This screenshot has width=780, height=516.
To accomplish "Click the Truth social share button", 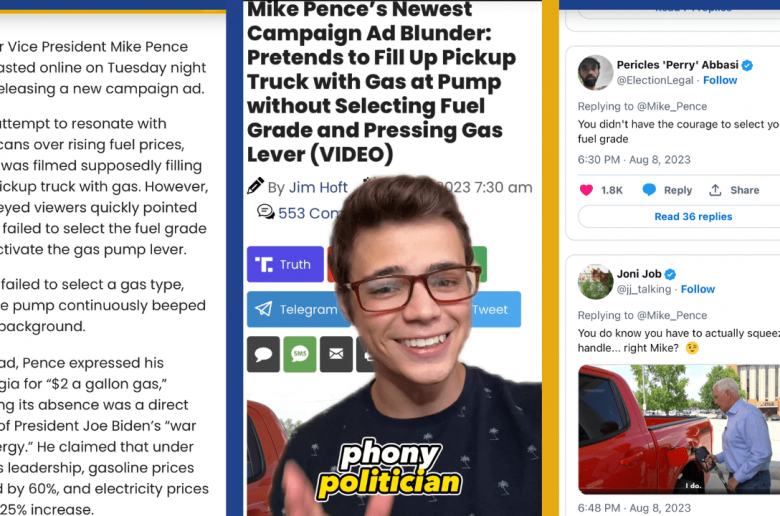I will (x=285, y=264).
